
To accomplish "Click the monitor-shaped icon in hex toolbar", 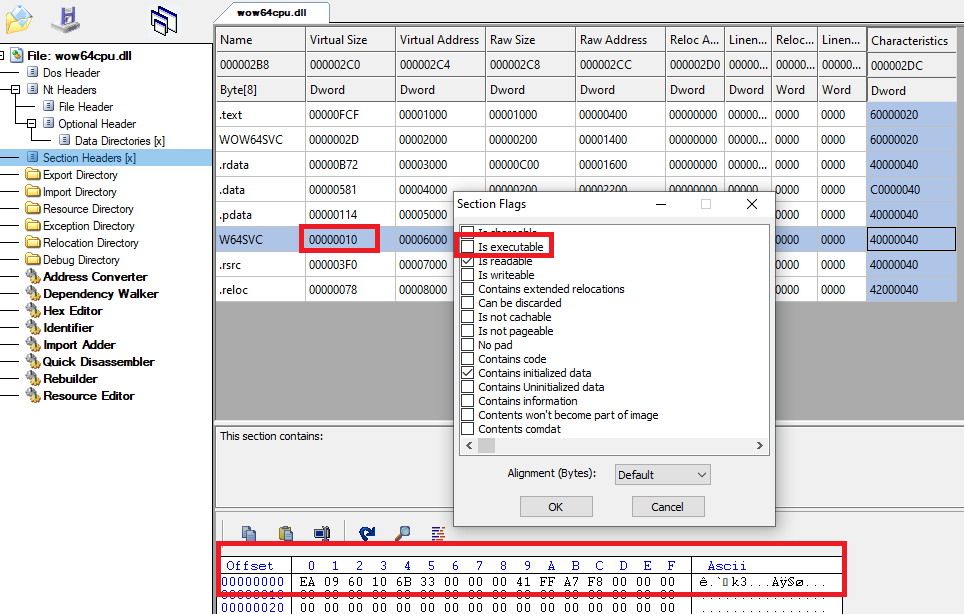I will pos(322,533).
